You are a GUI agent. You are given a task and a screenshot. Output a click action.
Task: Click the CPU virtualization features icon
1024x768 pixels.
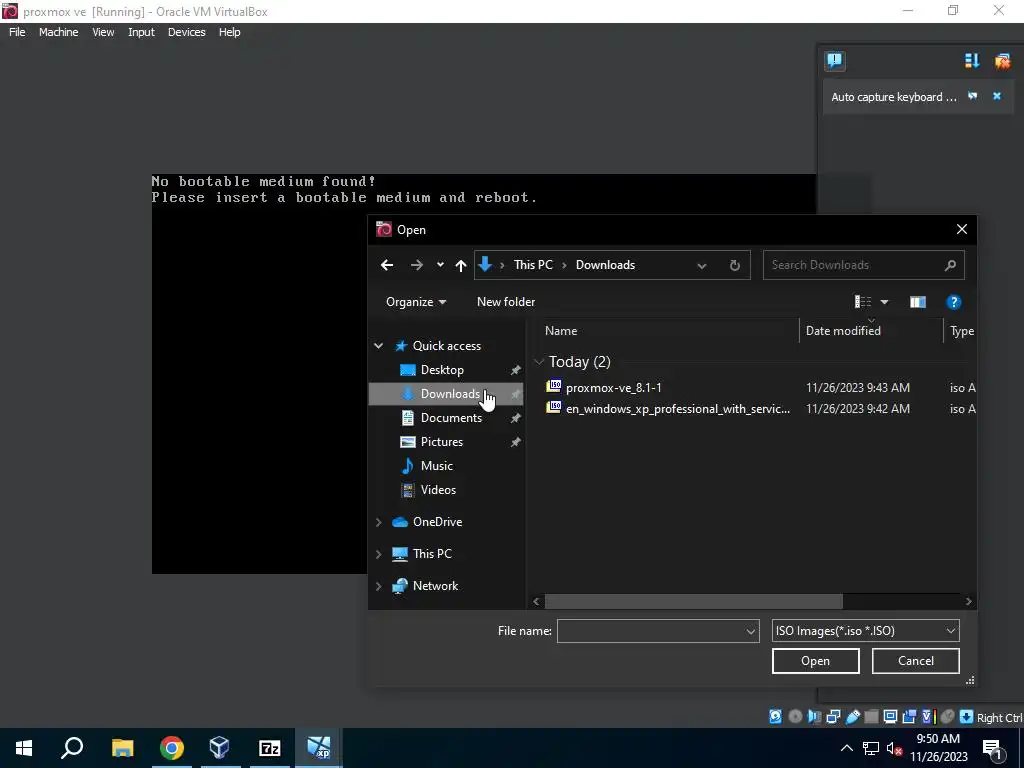[x=929, y=716]
